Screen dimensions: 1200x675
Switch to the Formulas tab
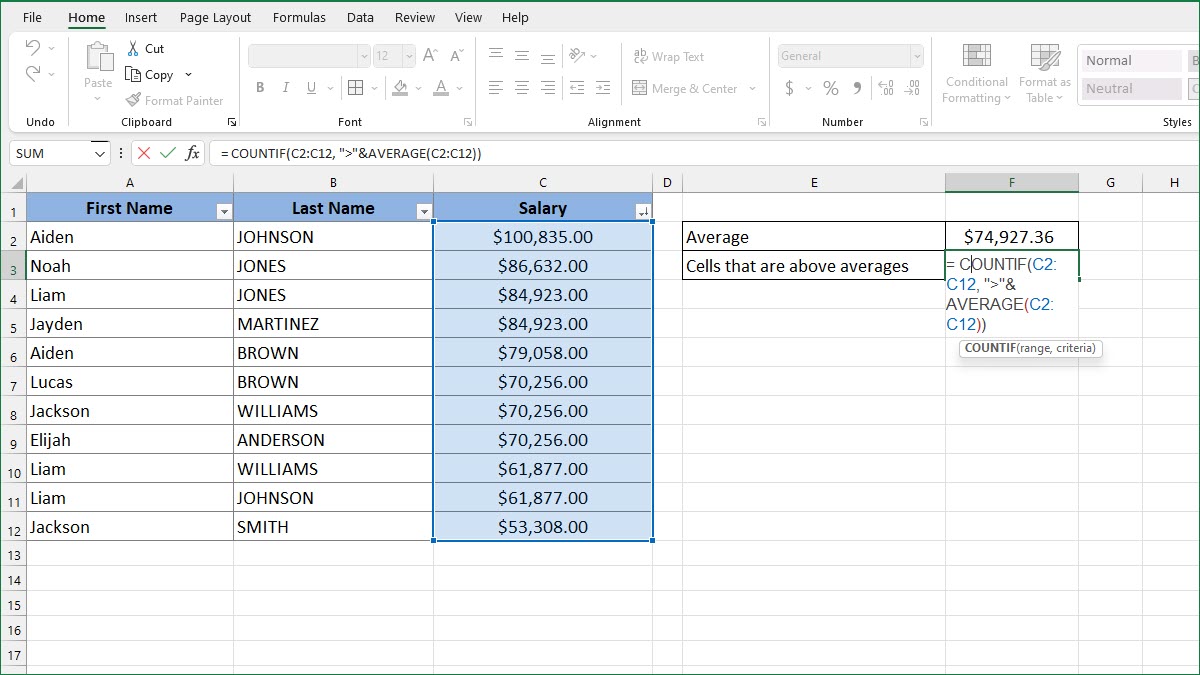point(299,17)
